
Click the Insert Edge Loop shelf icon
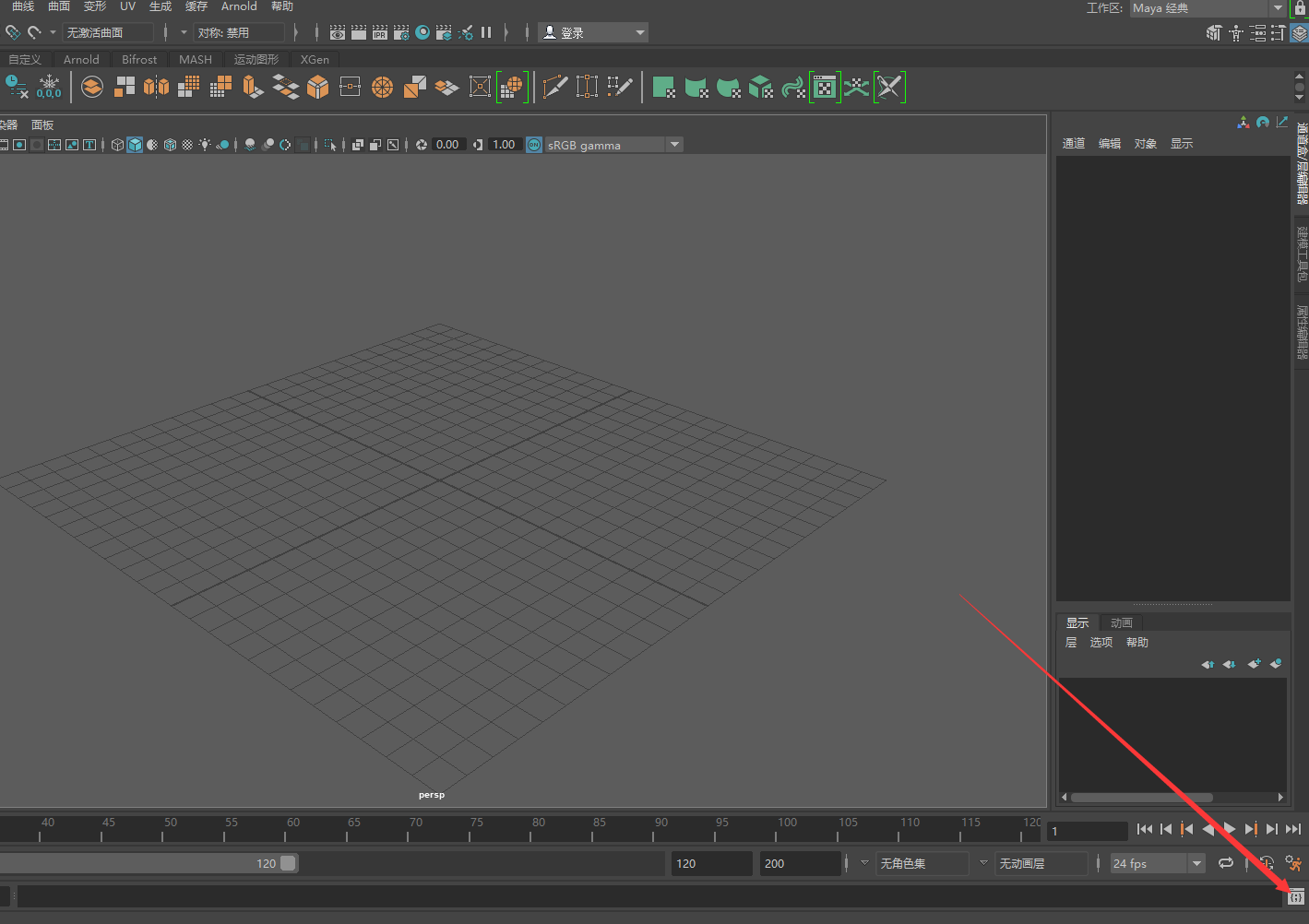(587, 87)
